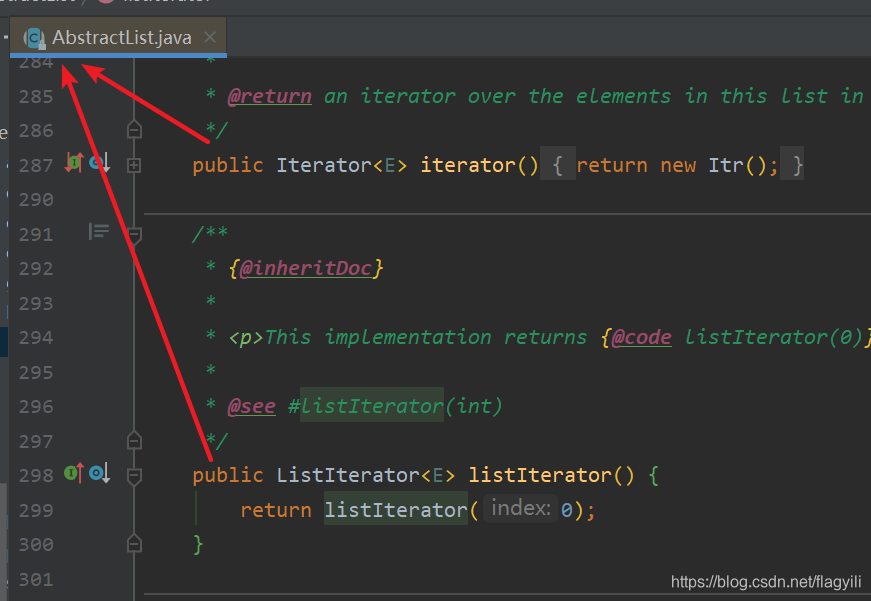Click the overridden marker icon on line 298

[x=95, y=474]
